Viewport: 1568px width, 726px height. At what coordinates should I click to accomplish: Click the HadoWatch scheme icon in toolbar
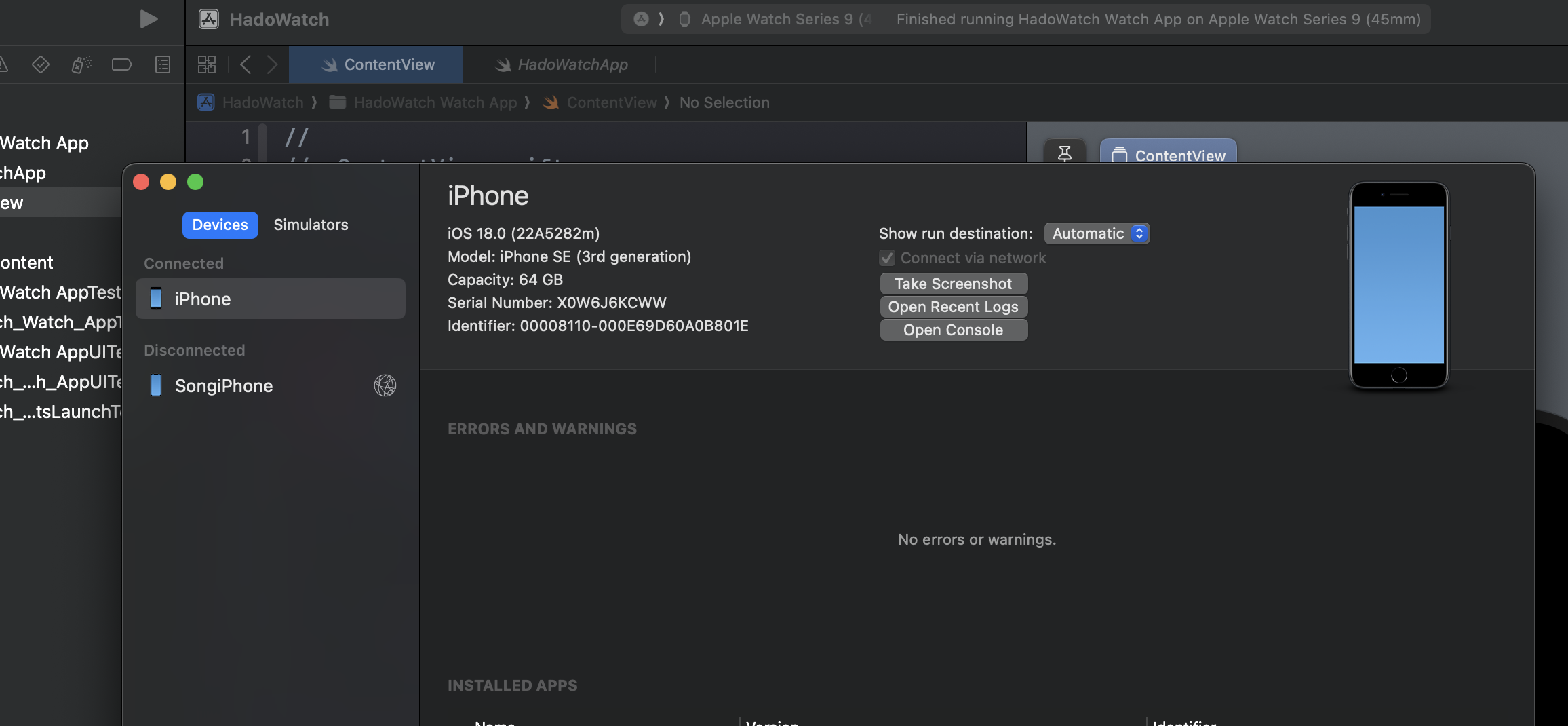209,19
